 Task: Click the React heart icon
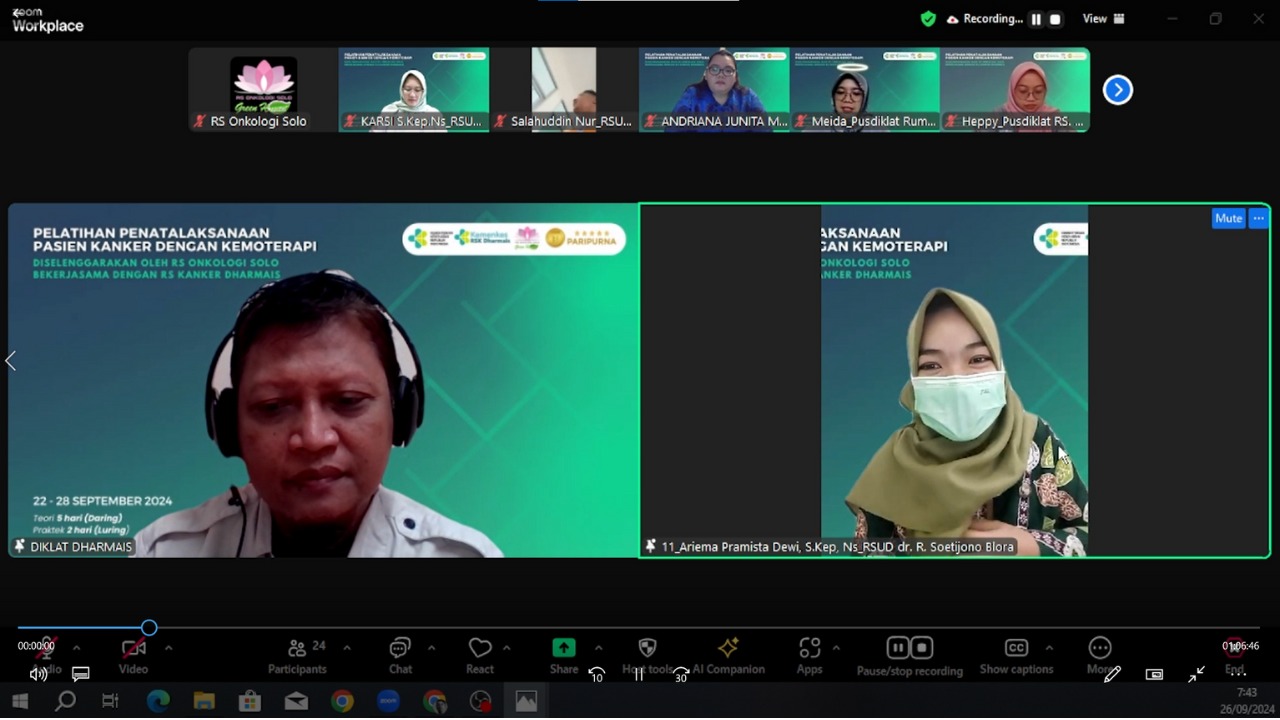tap(480, 648)
